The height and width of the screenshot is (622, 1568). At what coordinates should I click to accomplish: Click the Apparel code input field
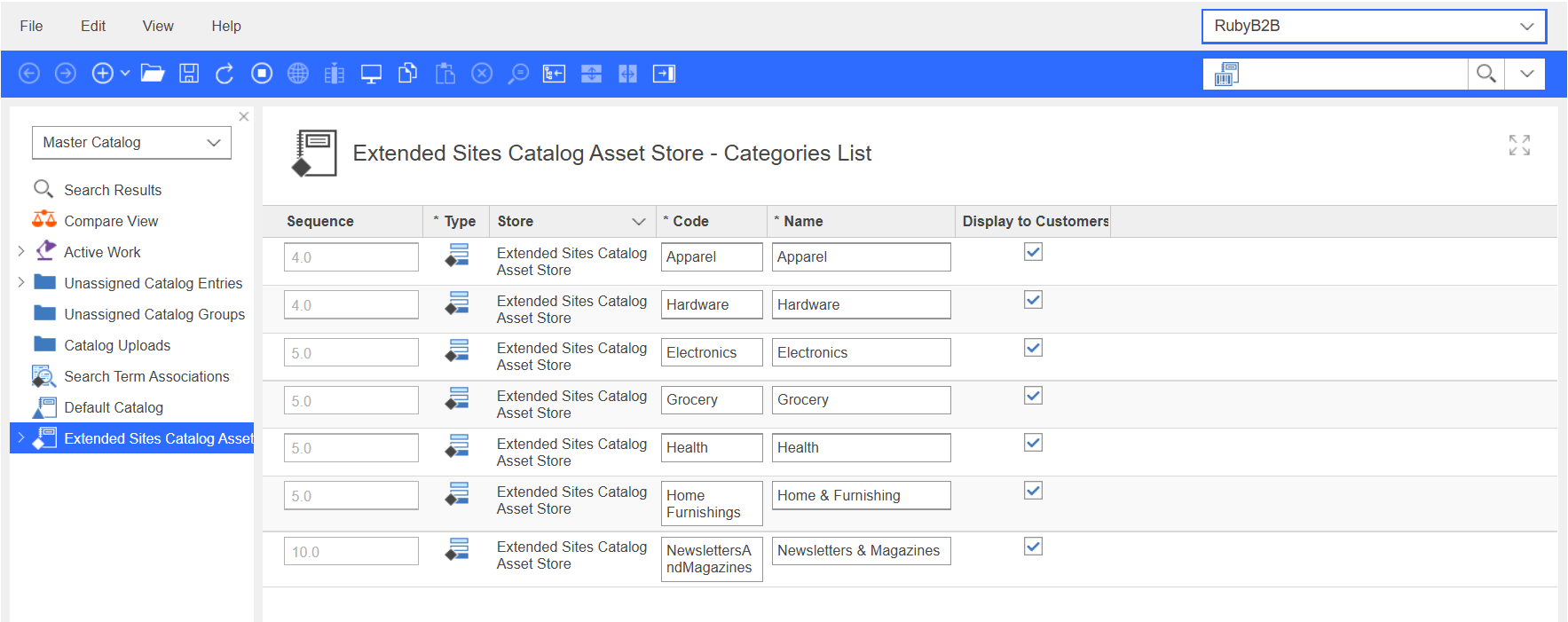click(712, 256)
